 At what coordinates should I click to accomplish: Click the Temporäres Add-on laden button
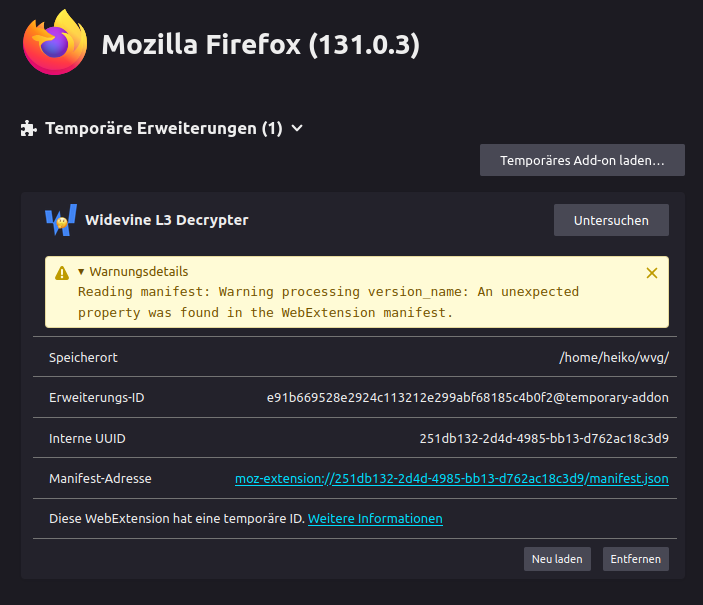[x=582, y=160]
